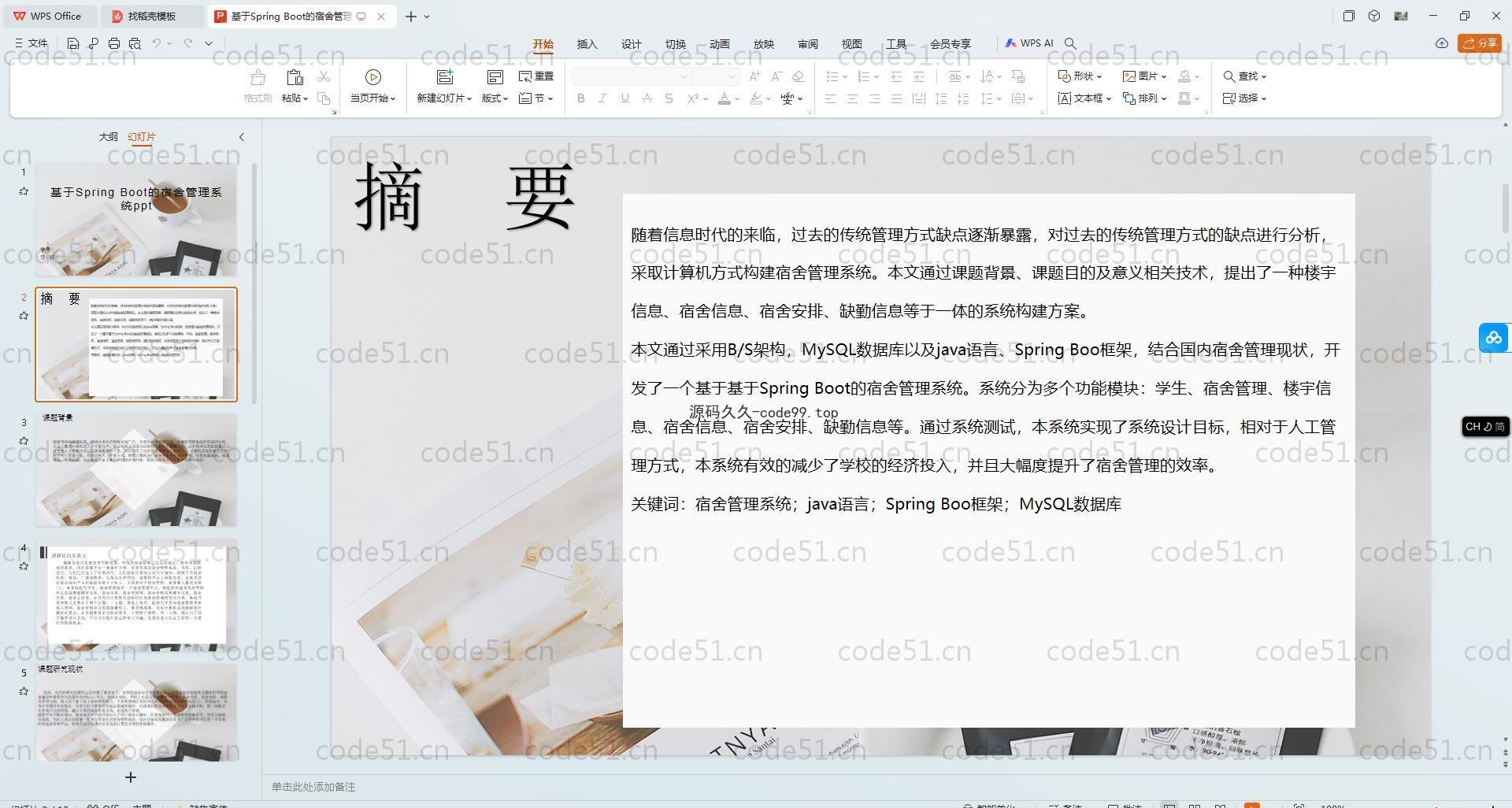
Task: Click the Align Center paragraph icon
Action: (852, 98)
